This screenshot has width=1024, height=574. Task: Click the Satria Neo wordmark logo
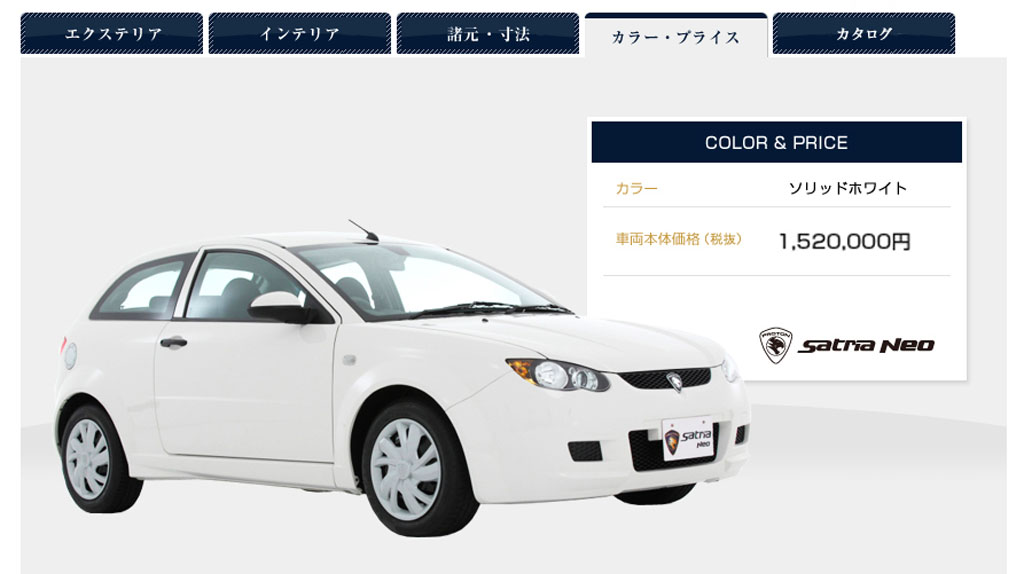866,345
